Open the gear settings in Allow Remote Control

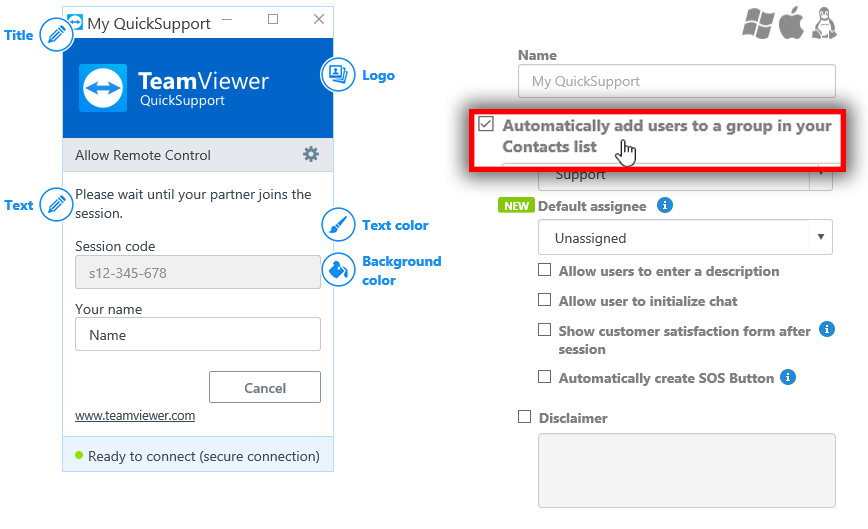coord(311,154)
